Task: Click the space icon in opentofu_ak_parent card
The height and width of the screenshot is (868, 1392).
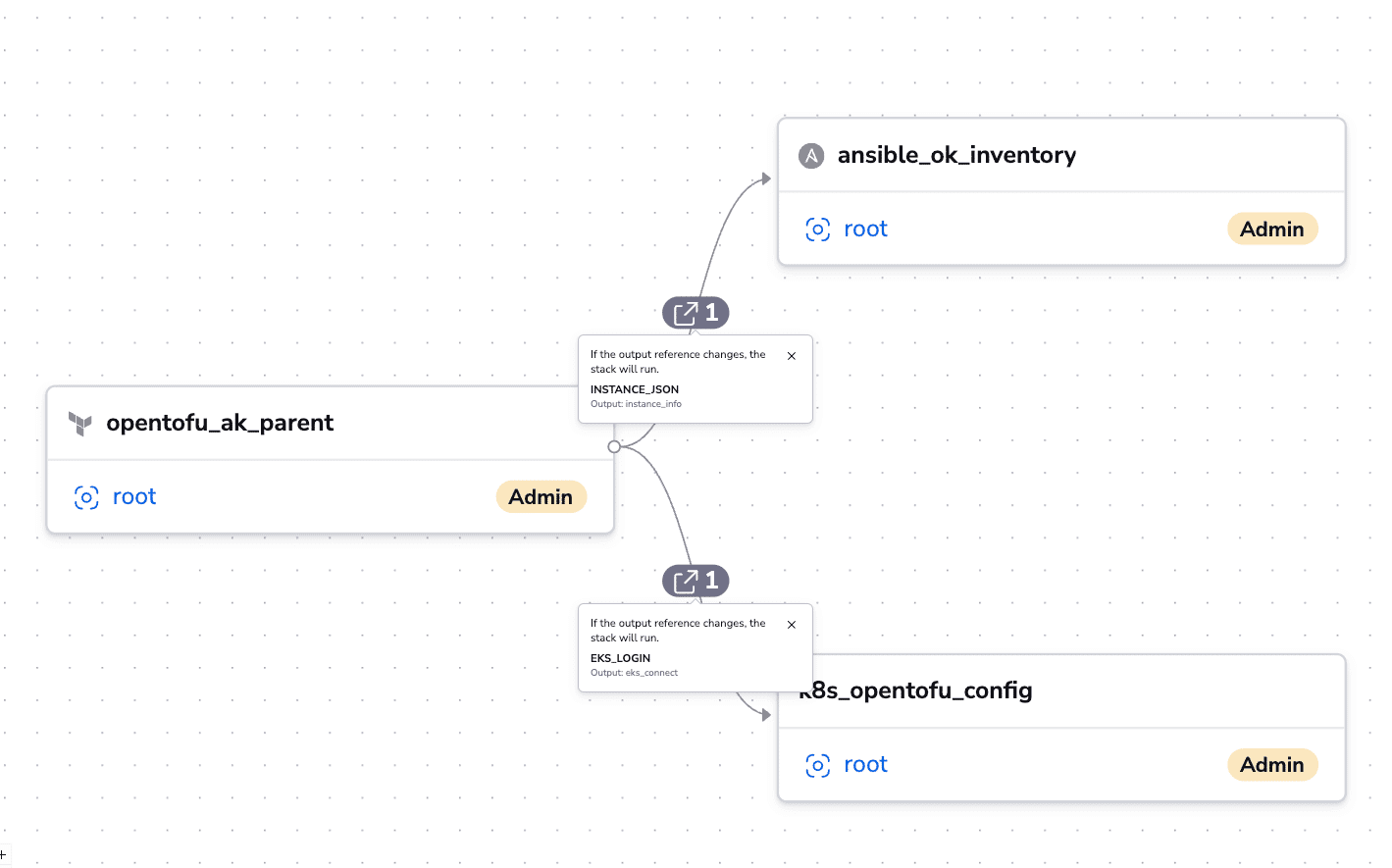Action: tap(86, 497)
